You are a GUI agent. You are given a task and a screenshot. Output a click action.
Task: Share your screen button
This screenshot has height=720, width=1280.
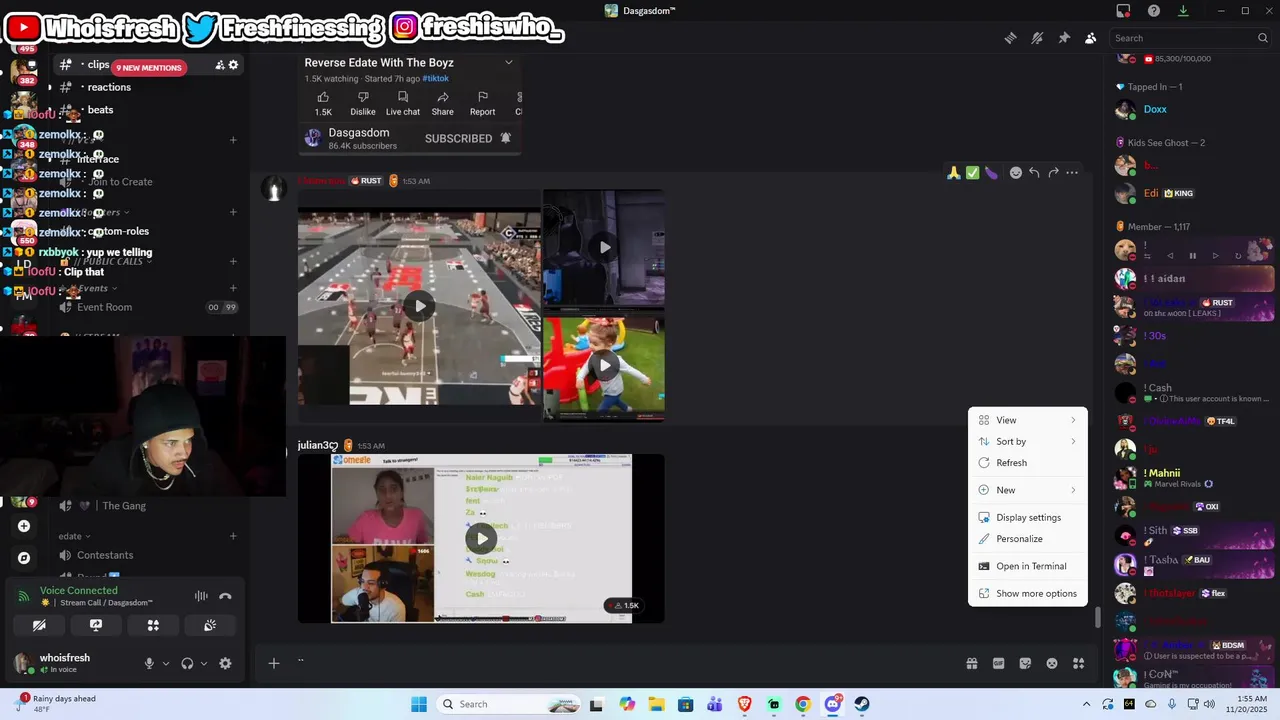[96, 625]
